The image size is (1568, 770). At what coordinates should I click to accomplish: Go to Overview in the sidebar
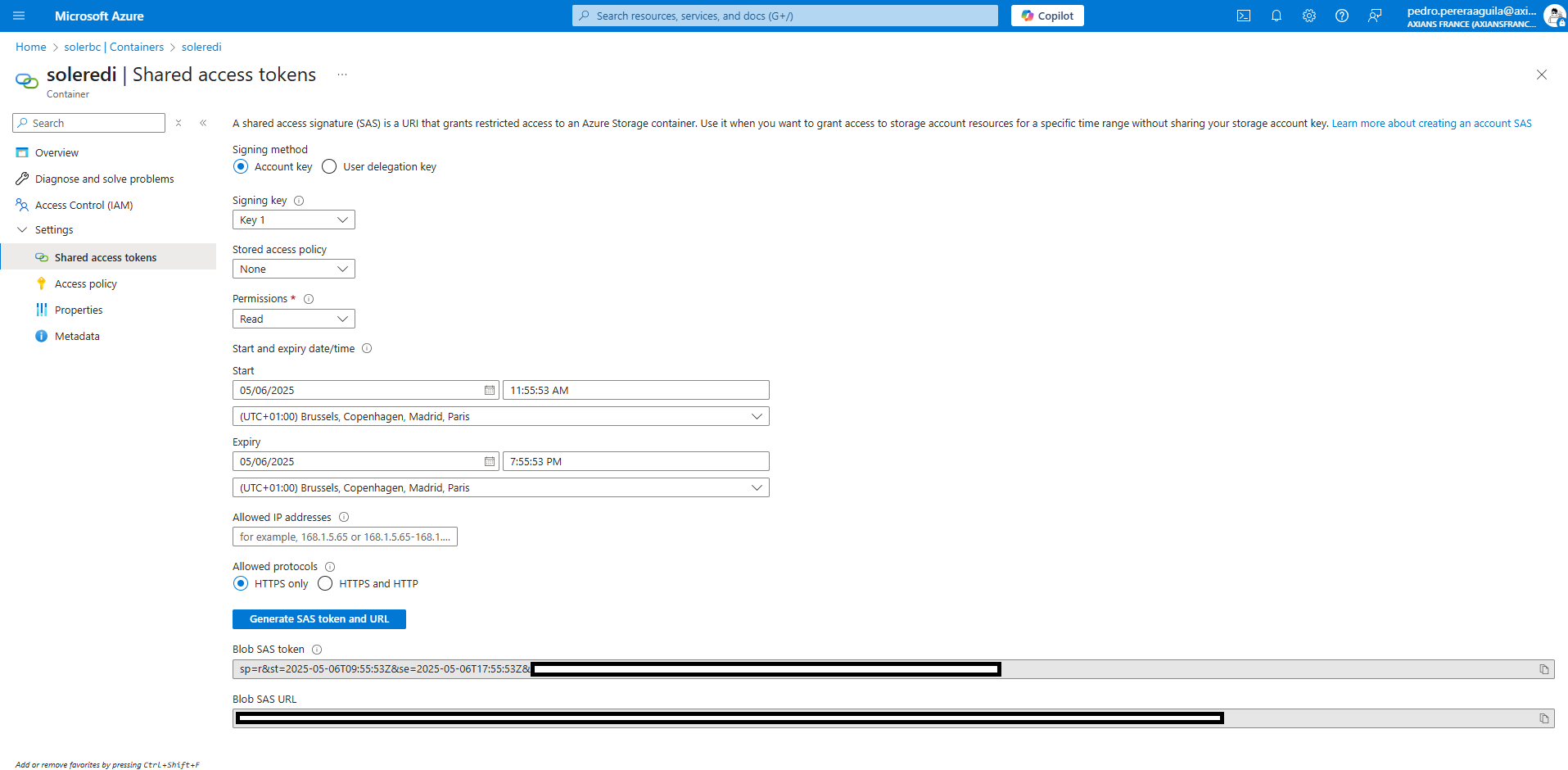56,153
